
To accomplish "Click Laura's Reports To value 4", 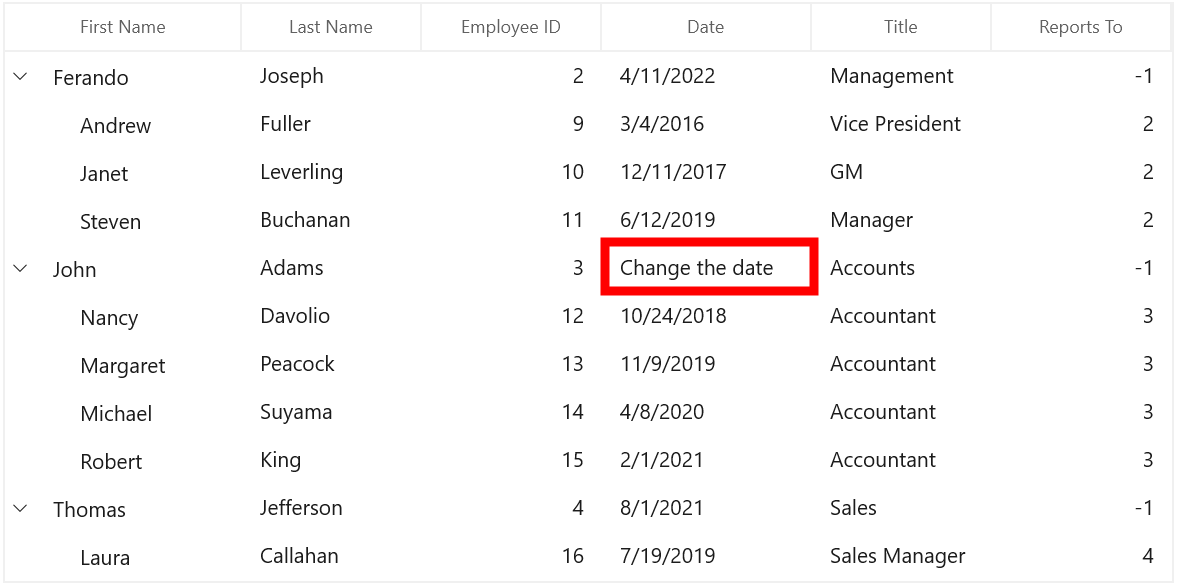I will 1148,556.
